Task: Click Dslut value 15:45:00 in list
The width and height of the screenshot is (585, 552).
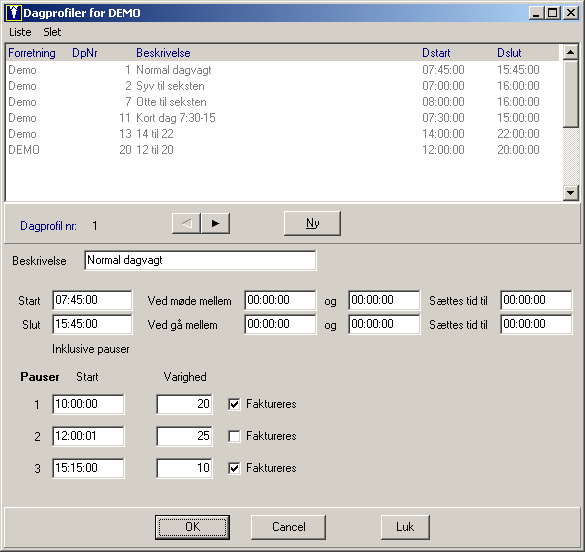Action: (x=518, y=70)
